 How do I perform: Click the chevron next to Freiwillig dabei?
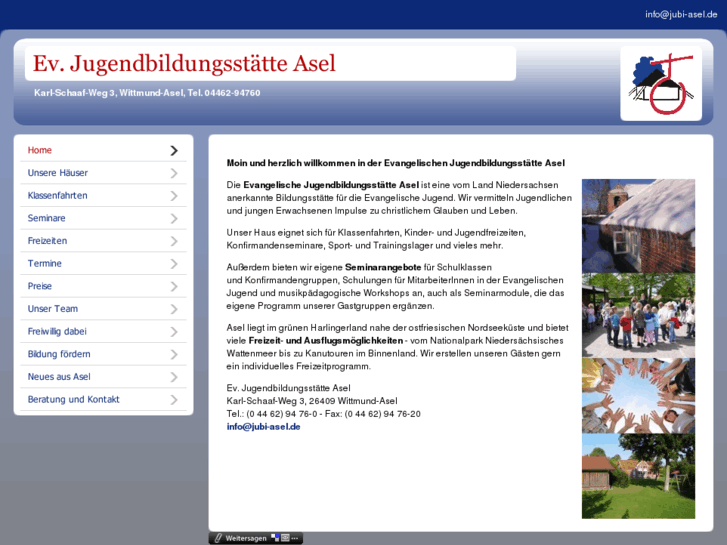[x=174, y=332]
